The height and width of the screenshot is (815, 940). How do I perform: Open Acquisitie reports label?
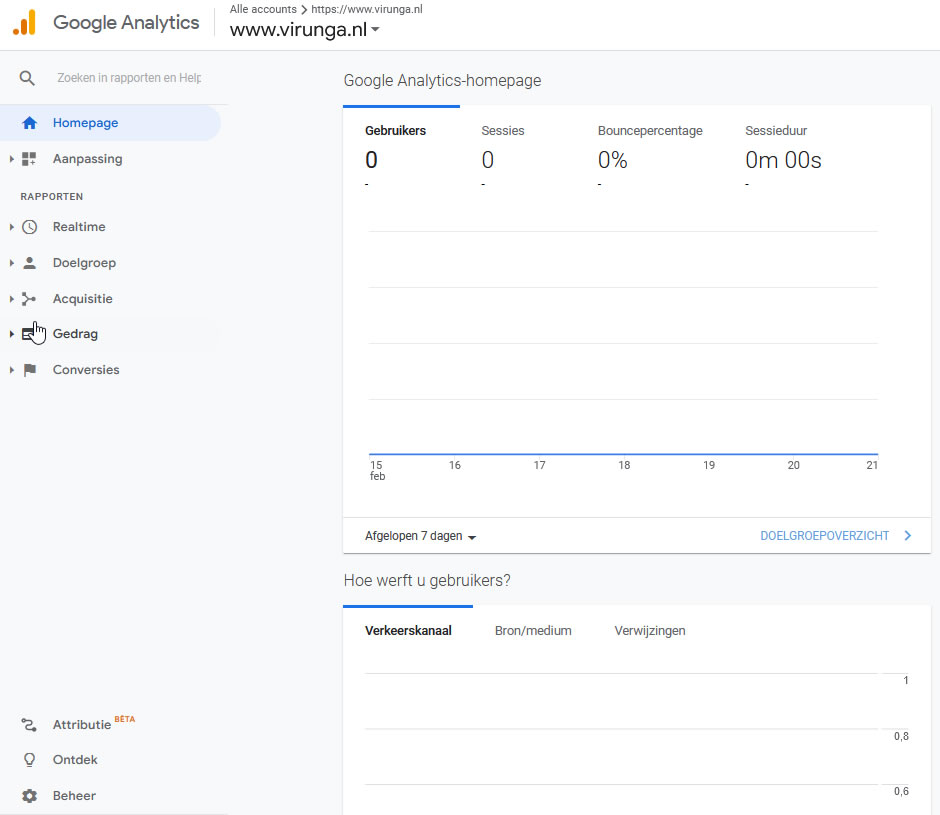coord(83,299)
